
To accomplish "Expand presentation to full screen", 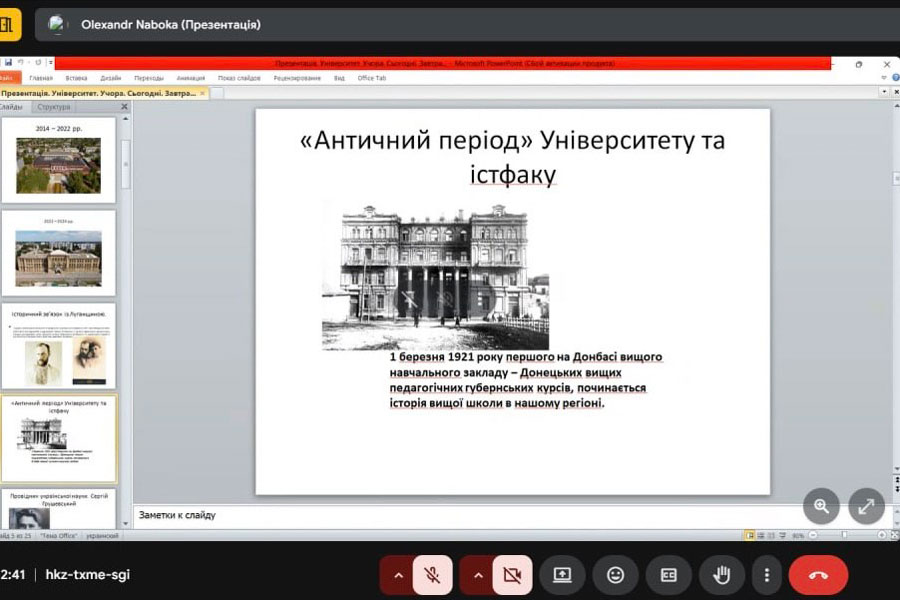I will [866, 506].
